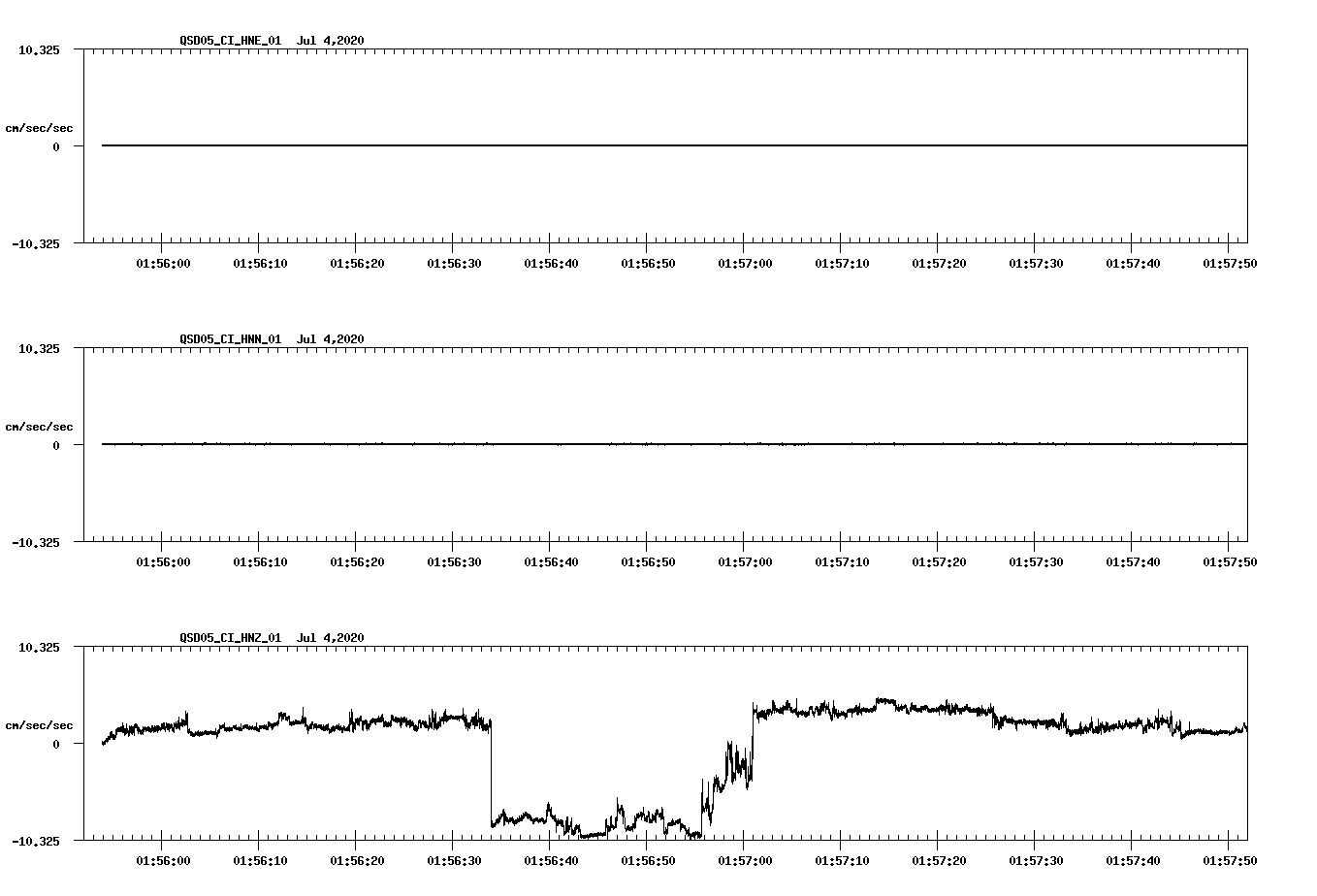Click 01:56:10 time label under HNN plot
The width and height of the screenshot is (1317, 896).
260,562
